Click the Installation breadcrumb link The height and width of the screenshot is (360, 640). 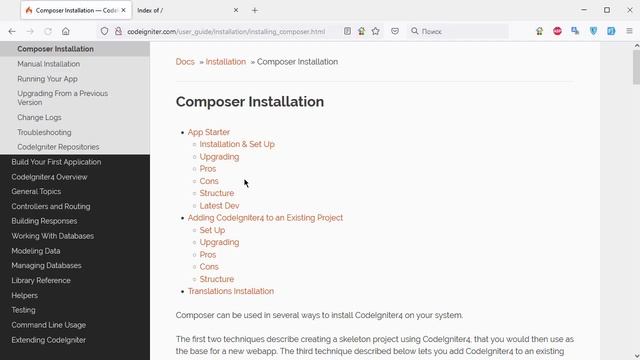tap(226, 62)
